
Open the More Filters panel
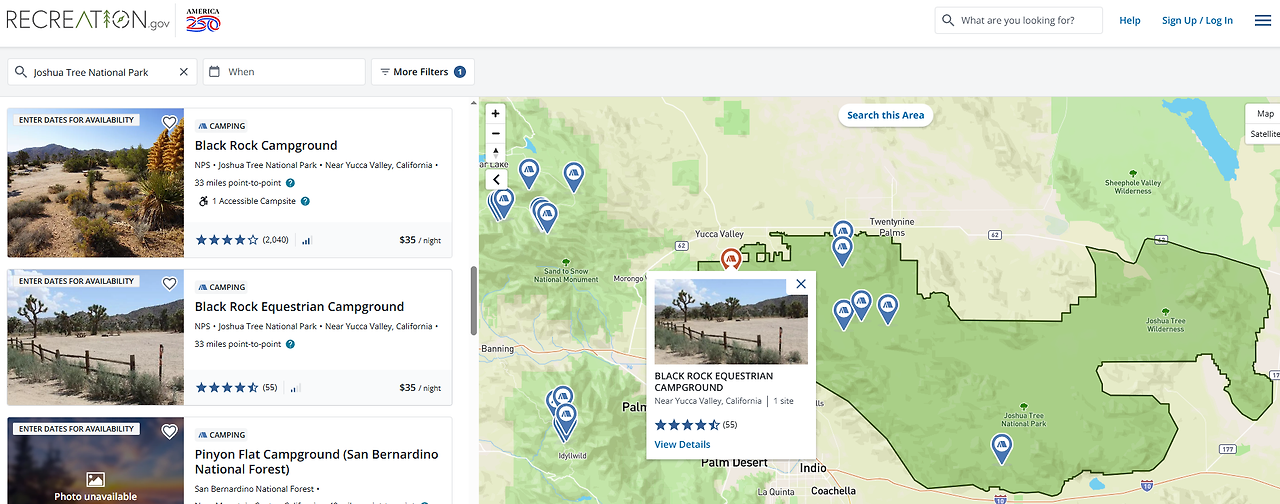[422, 72]
